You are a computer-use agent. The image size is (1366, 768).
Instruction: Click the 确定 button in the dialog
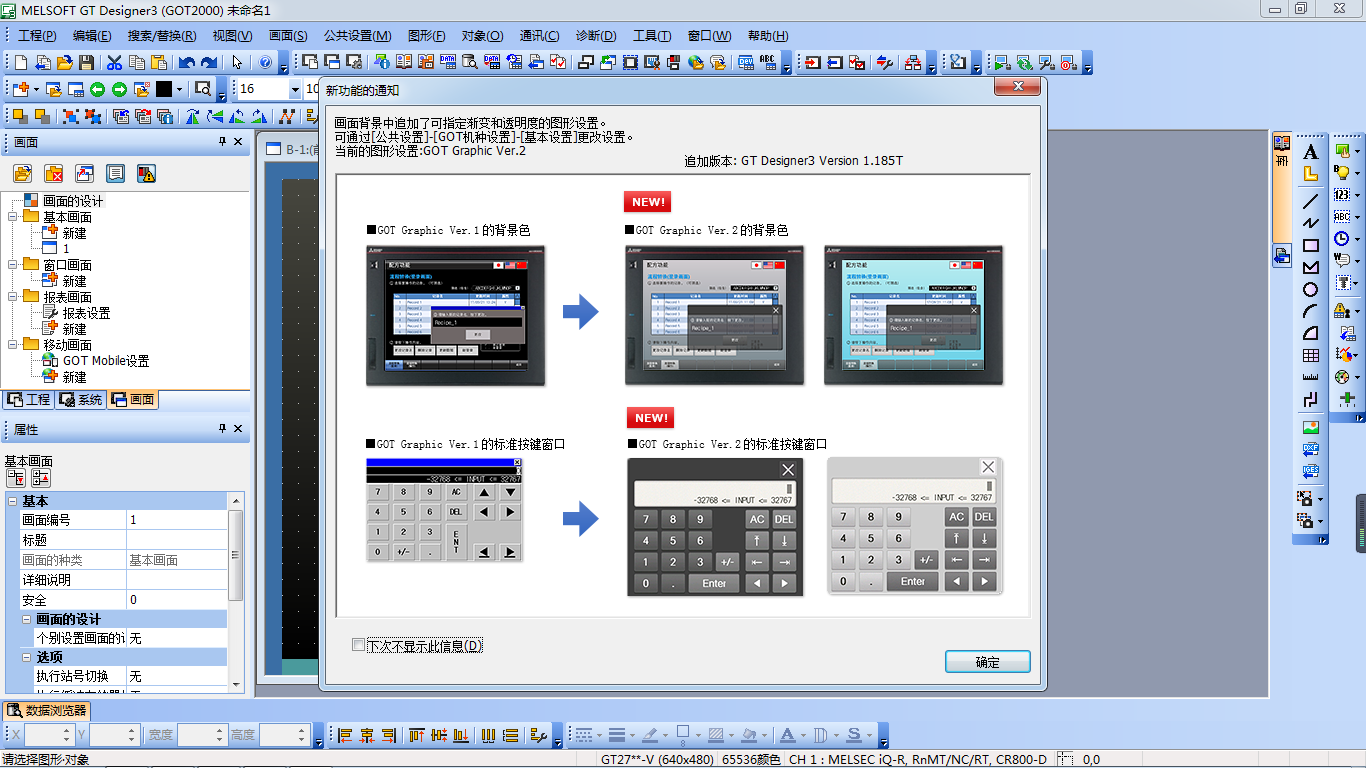click(987, 662)
